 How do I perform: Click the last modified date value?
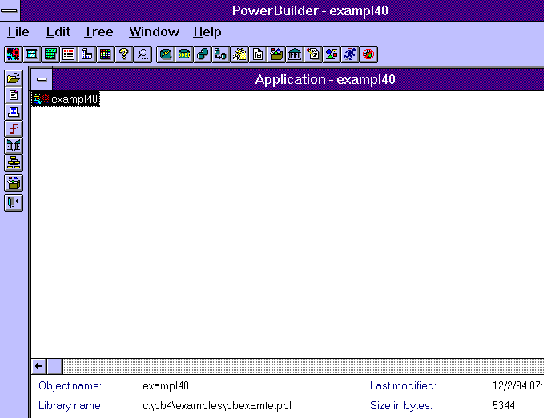pyautogui.click(x=518, y=386)
